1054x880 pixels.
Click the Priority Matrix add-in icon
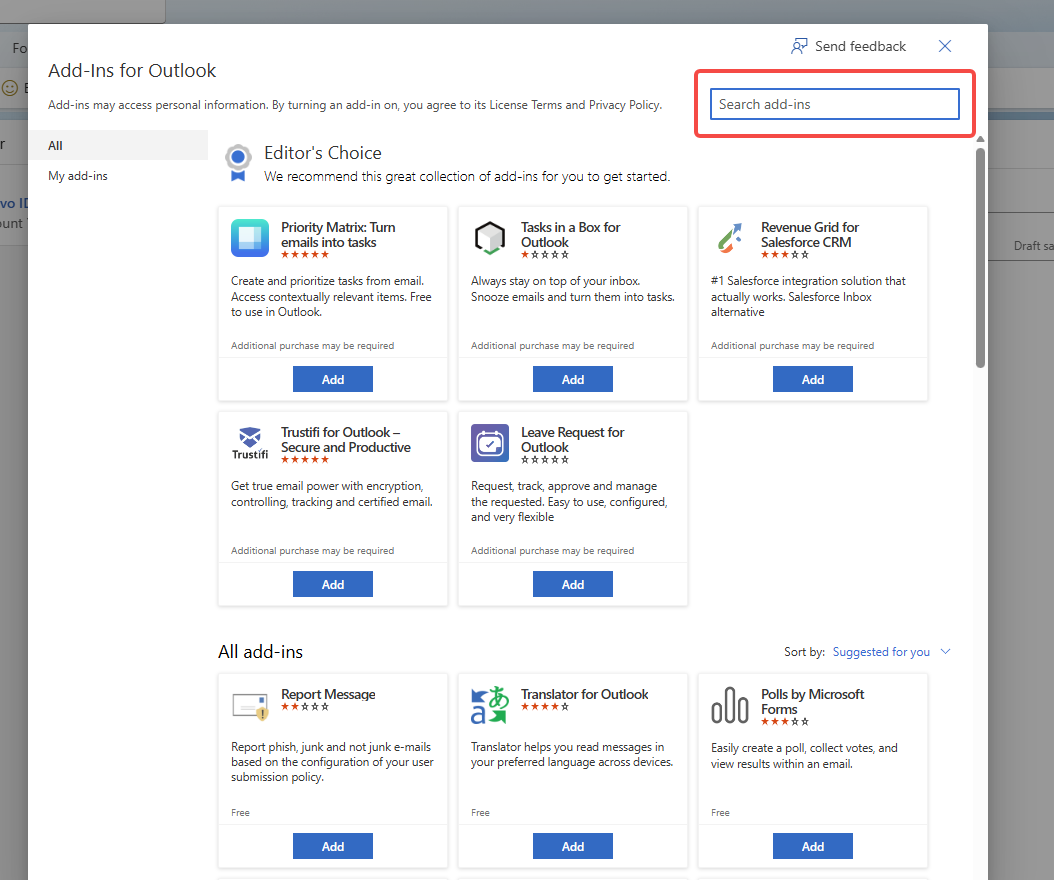[250, 238]
